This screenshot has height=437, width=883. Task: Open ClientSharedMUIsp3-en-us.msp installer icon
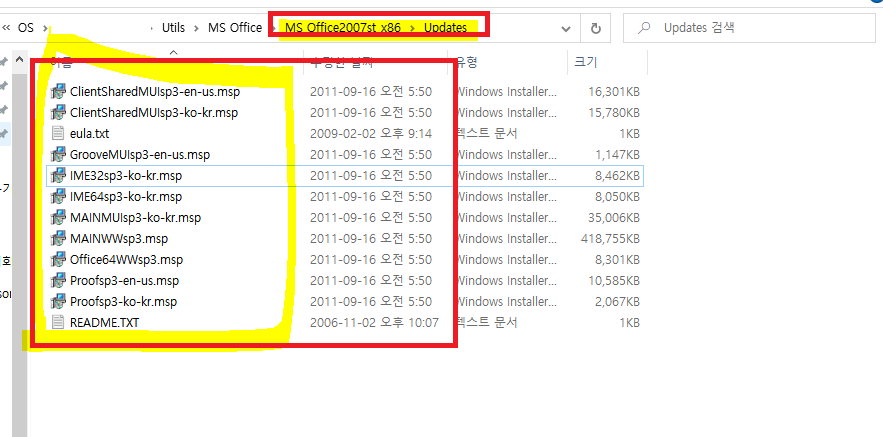click(57, 91)
